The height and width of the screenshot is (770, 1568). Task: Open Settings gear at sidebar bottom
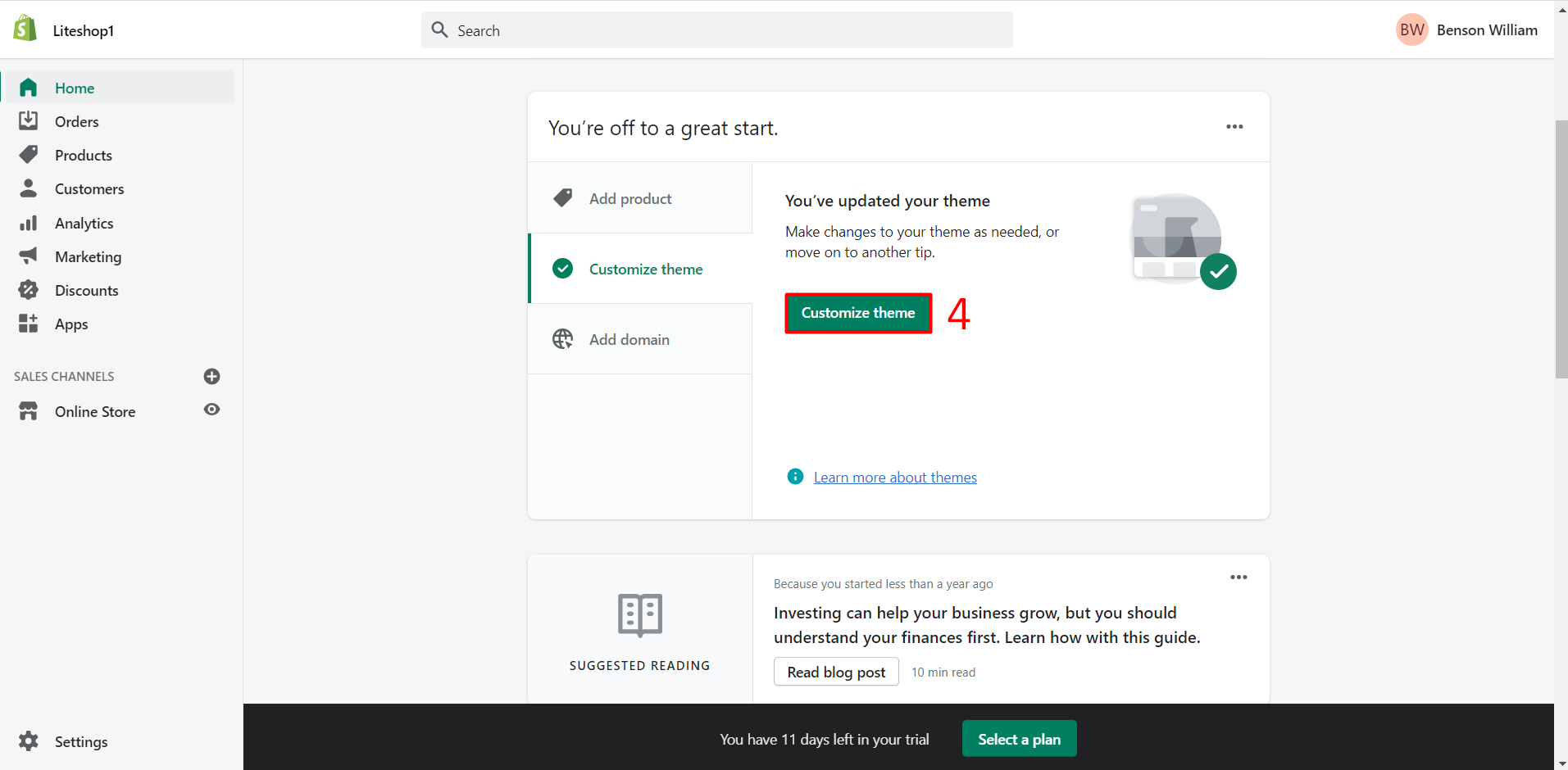pyautogui.click(x=29, y=741)
